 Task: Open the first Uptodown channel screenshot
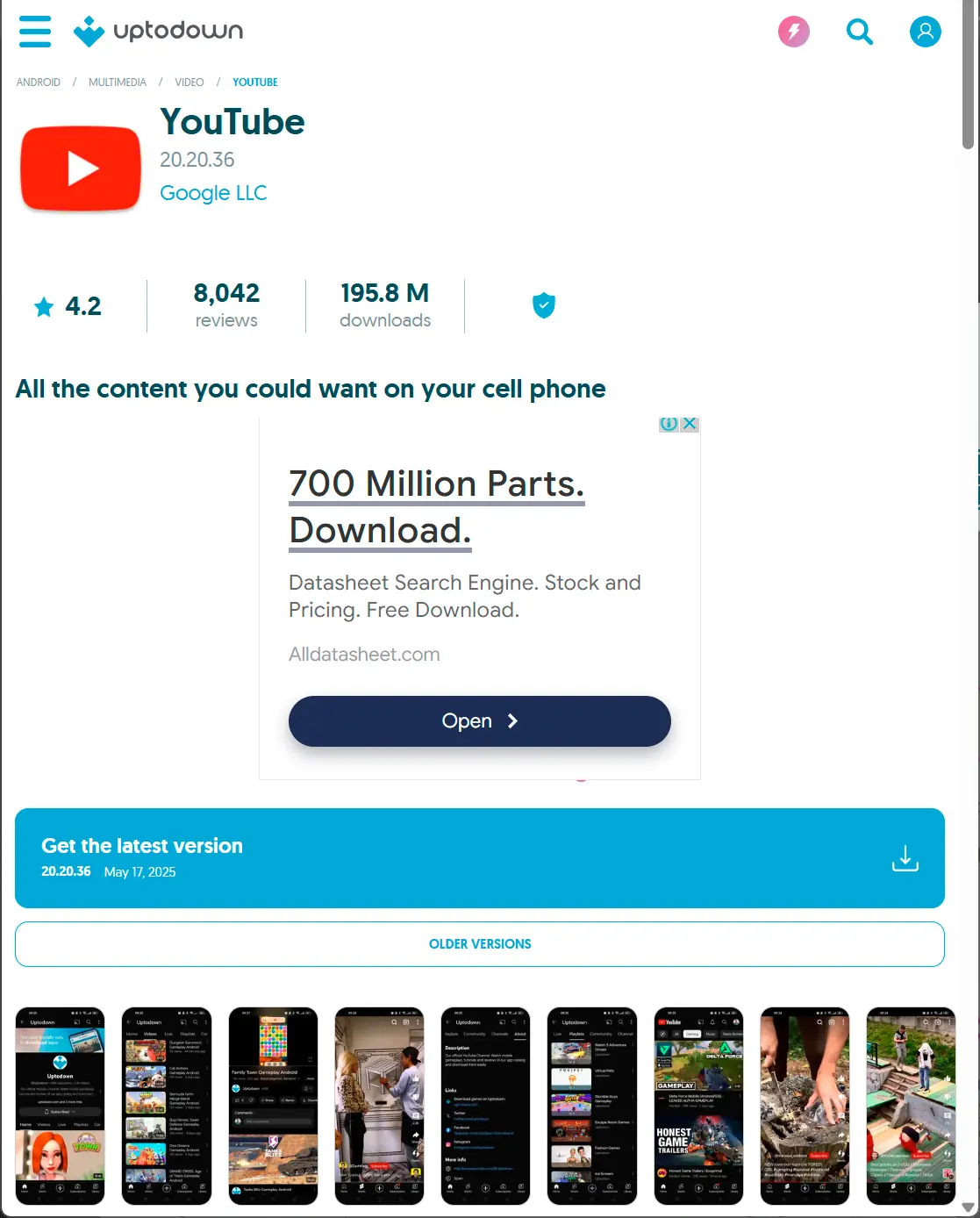[x=60, y=1106]
